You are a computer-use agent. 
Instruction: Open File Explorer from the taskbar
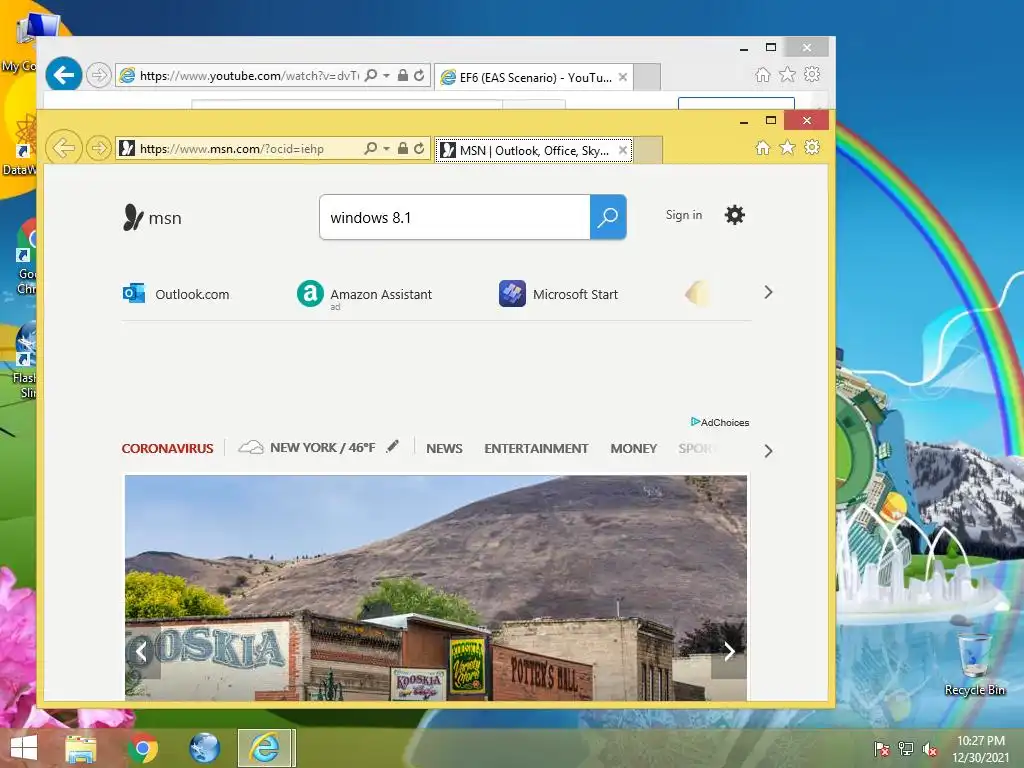tap(81, 748)
